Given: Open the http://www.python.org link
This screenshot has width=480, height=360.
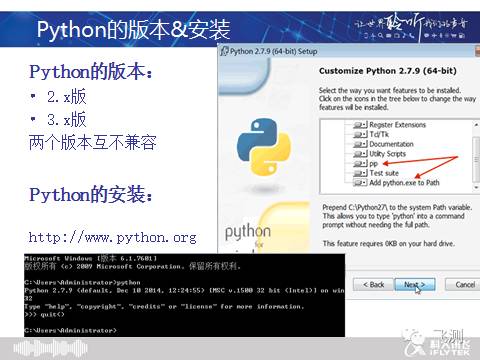Looking at the screenshot, I should [x=112, y=238].
